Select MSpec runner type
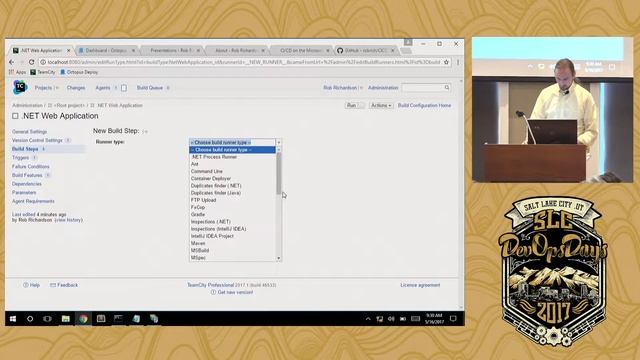Image resolution: width=640 pixels, height=360 pixels. (233, 258)
